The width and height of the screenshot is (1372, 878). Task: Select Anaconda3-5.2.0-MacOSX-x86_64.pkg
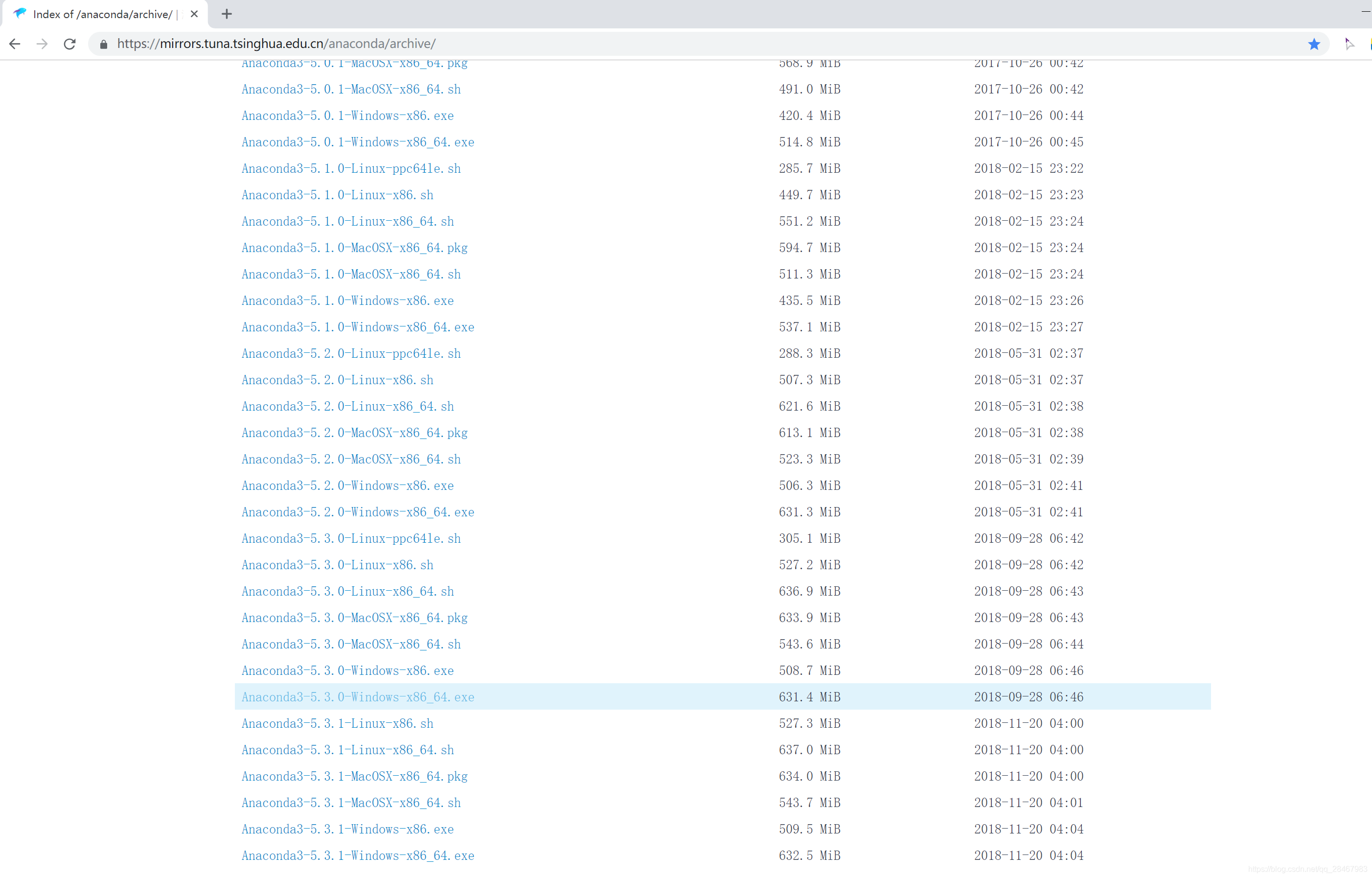[355, 433]
